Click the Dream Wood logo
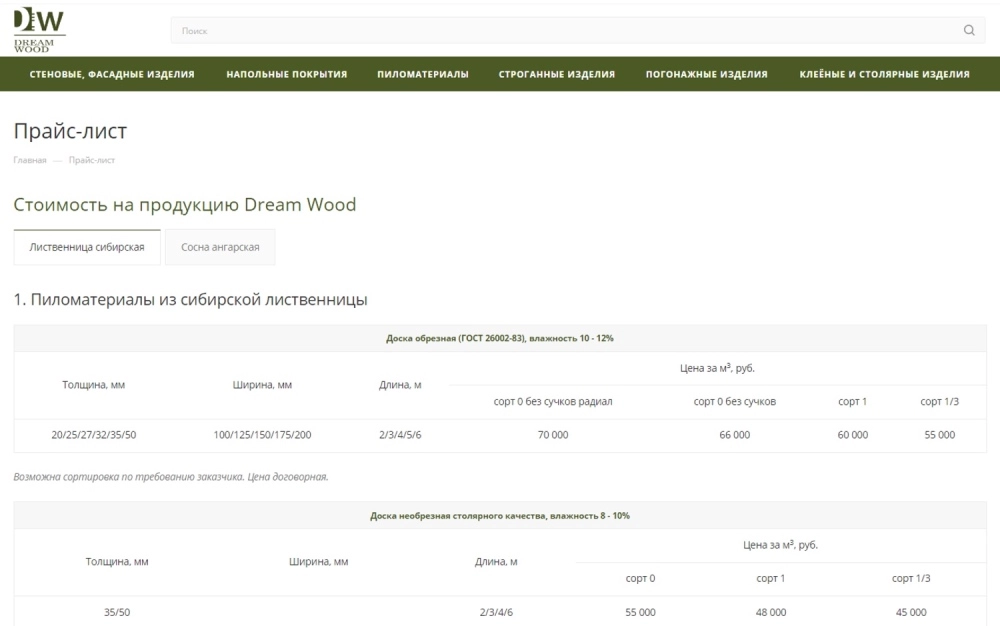 coord(39,29)
